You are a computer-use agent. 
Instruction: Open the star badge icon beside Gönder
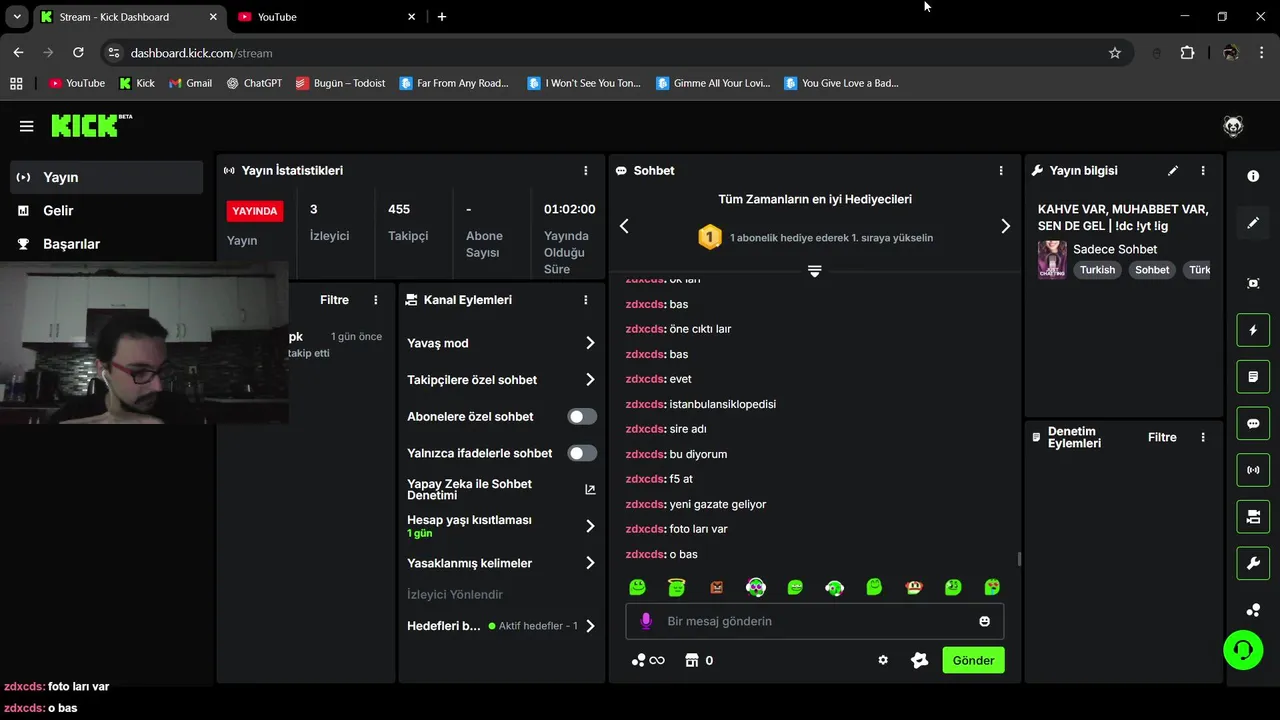[919, 660]
